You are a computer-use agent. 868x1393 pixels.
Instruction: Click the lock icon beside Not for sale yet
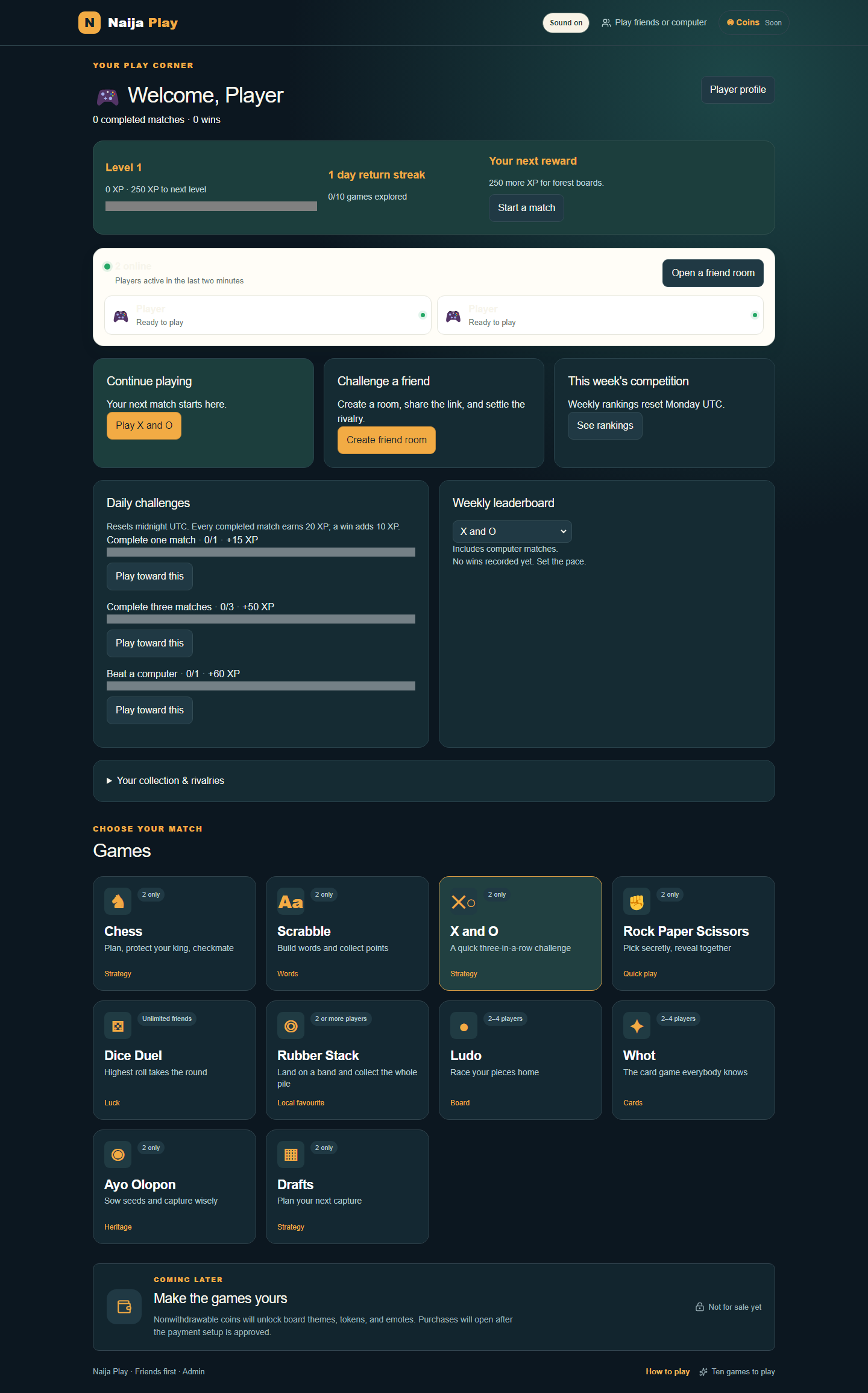700,1307
